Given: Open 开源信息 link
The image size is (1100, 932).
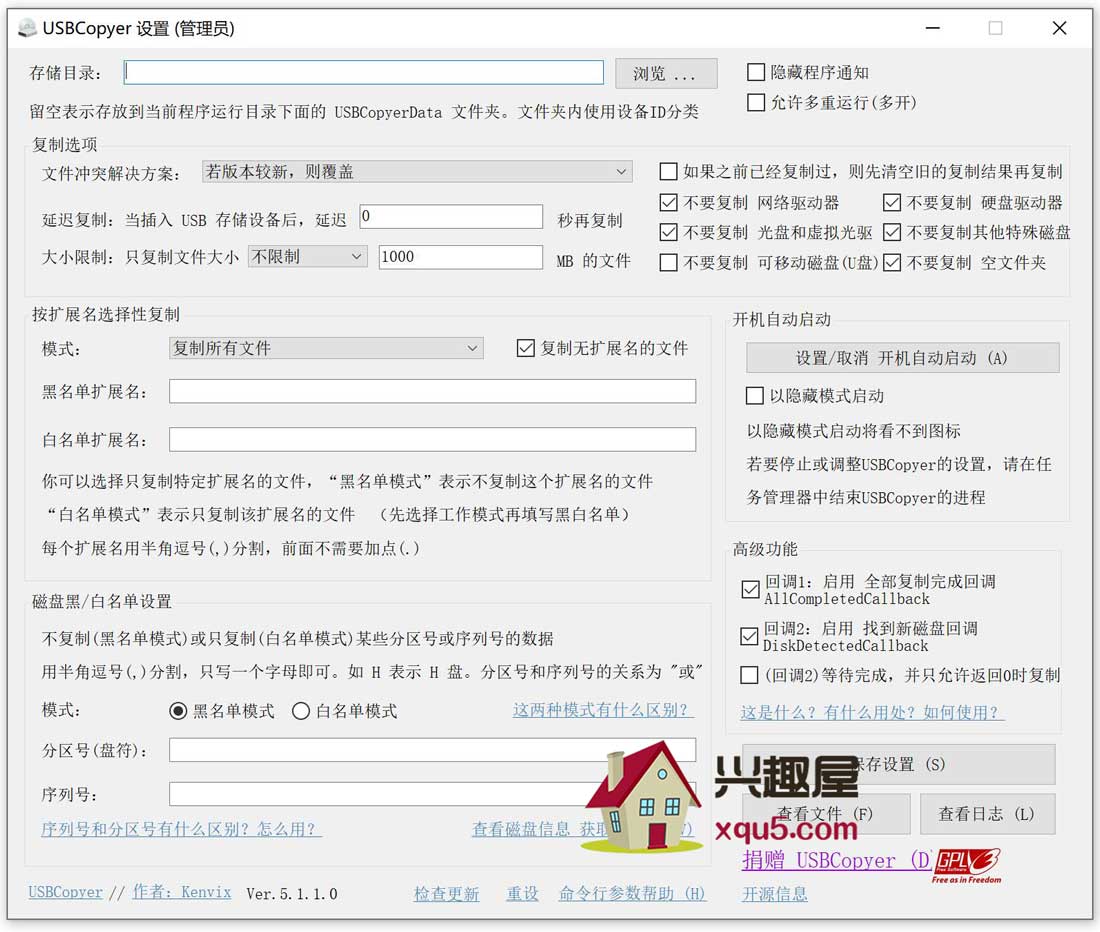Looking at the screenshot, I should click(774, 893).
